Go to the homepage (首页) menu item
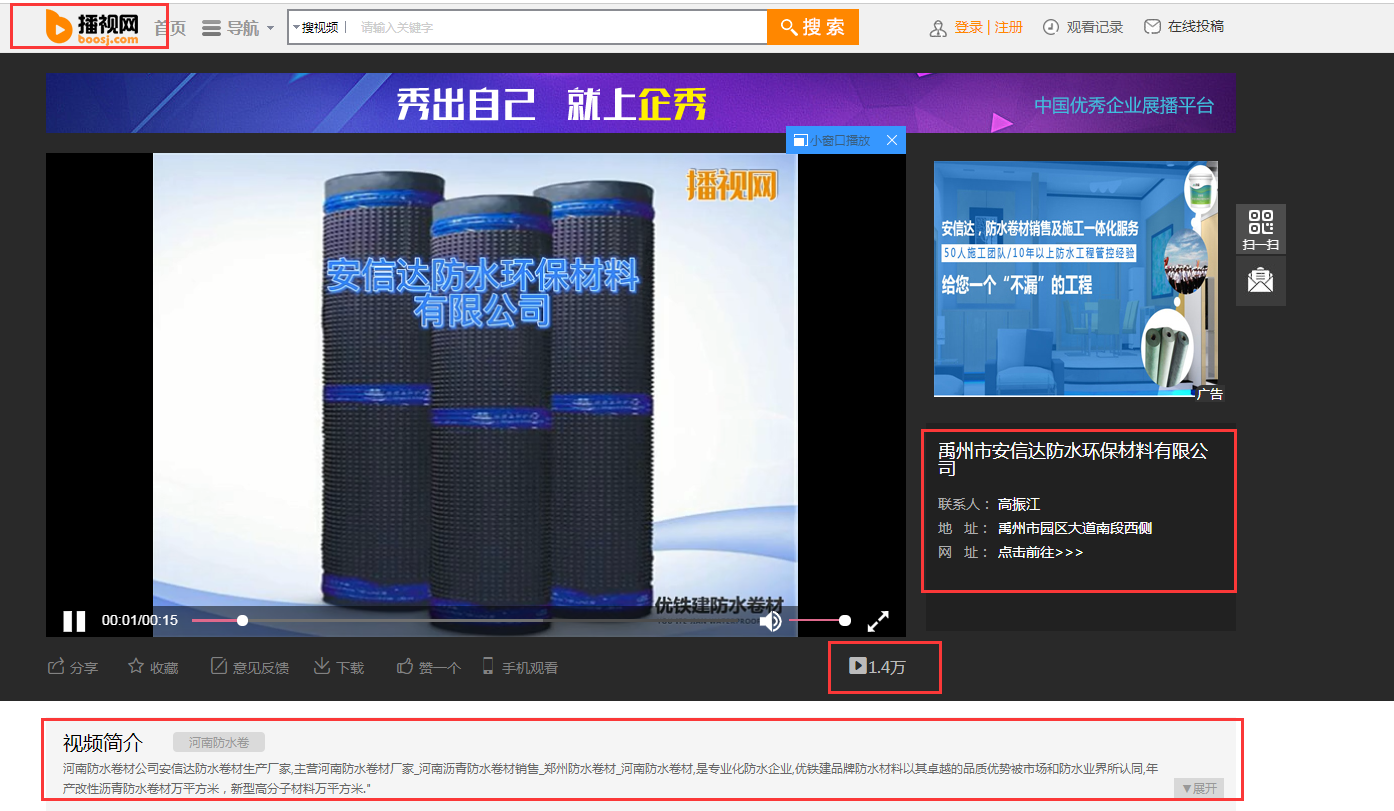This screenshot has width=1394, height=811. [x=170, y=28]
